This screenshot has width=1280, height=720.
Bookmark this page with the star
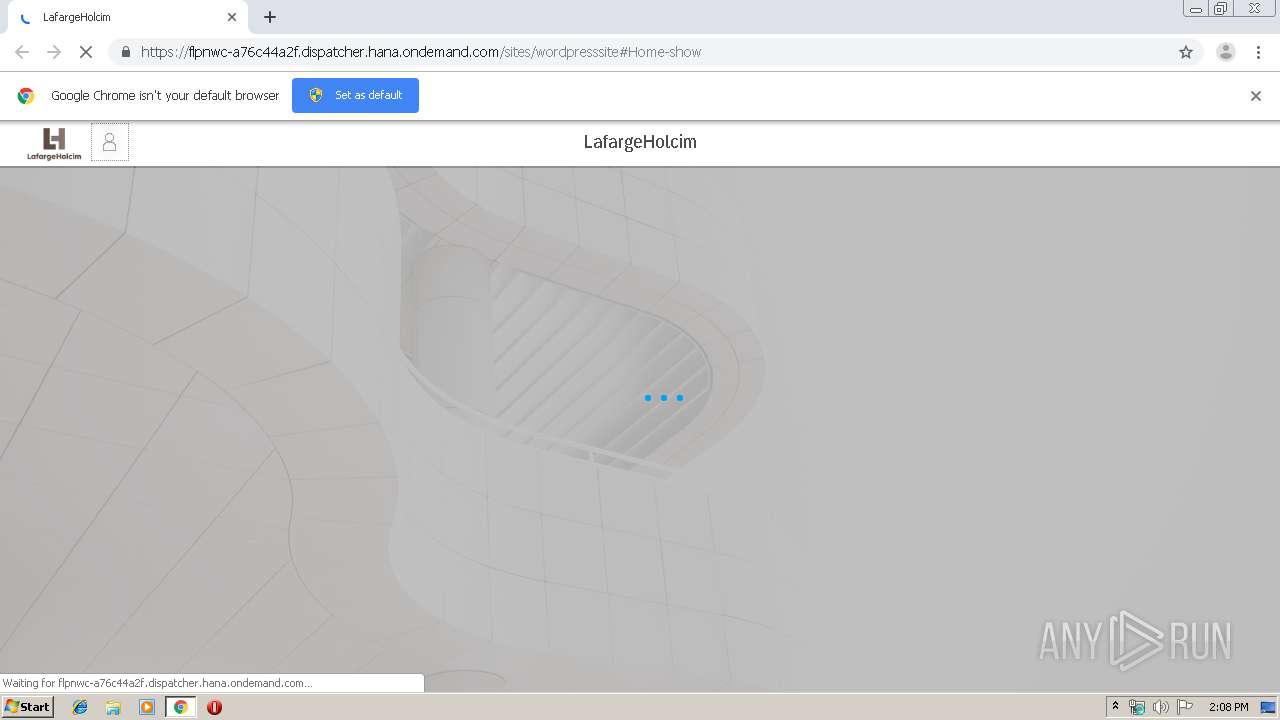[1186, 52]
